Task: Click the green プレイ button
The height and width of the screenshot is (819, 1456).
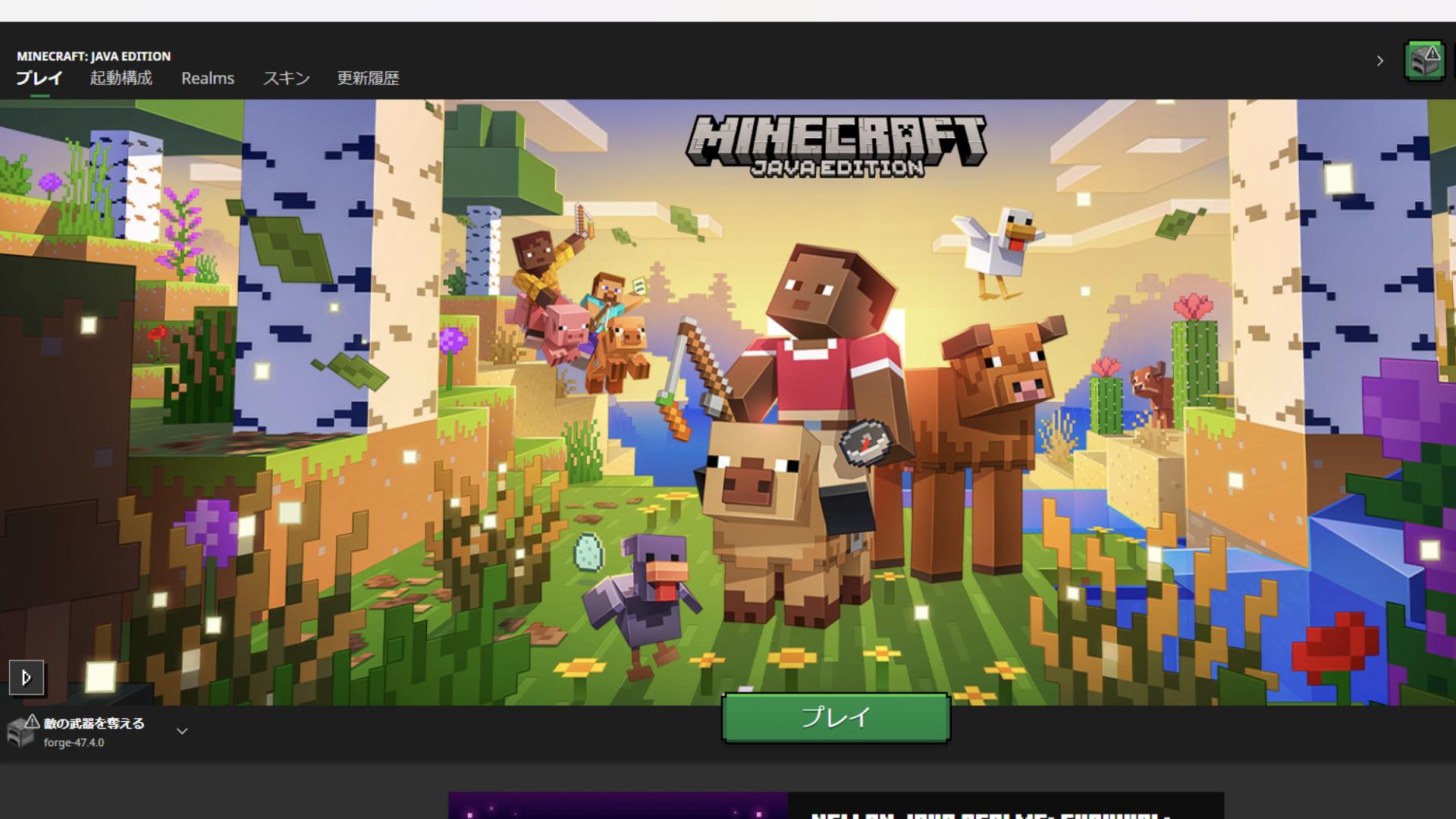Action: pyautogui.click(x=836, y=717)
